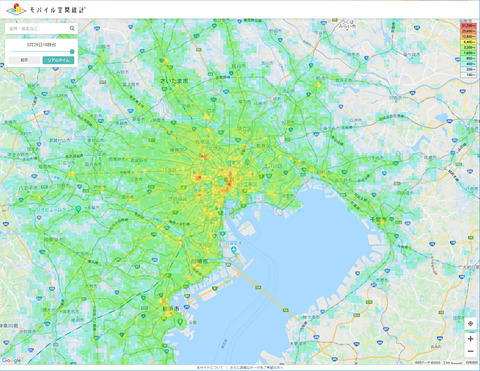Click the Google logo on the map
480x371 pixels.
tap(11, 360)
